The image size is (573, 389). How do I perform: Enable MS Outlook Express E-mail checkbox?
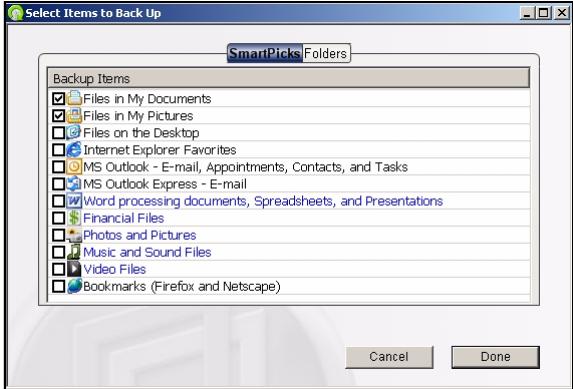pyautogui.click(x=58, y=184)
